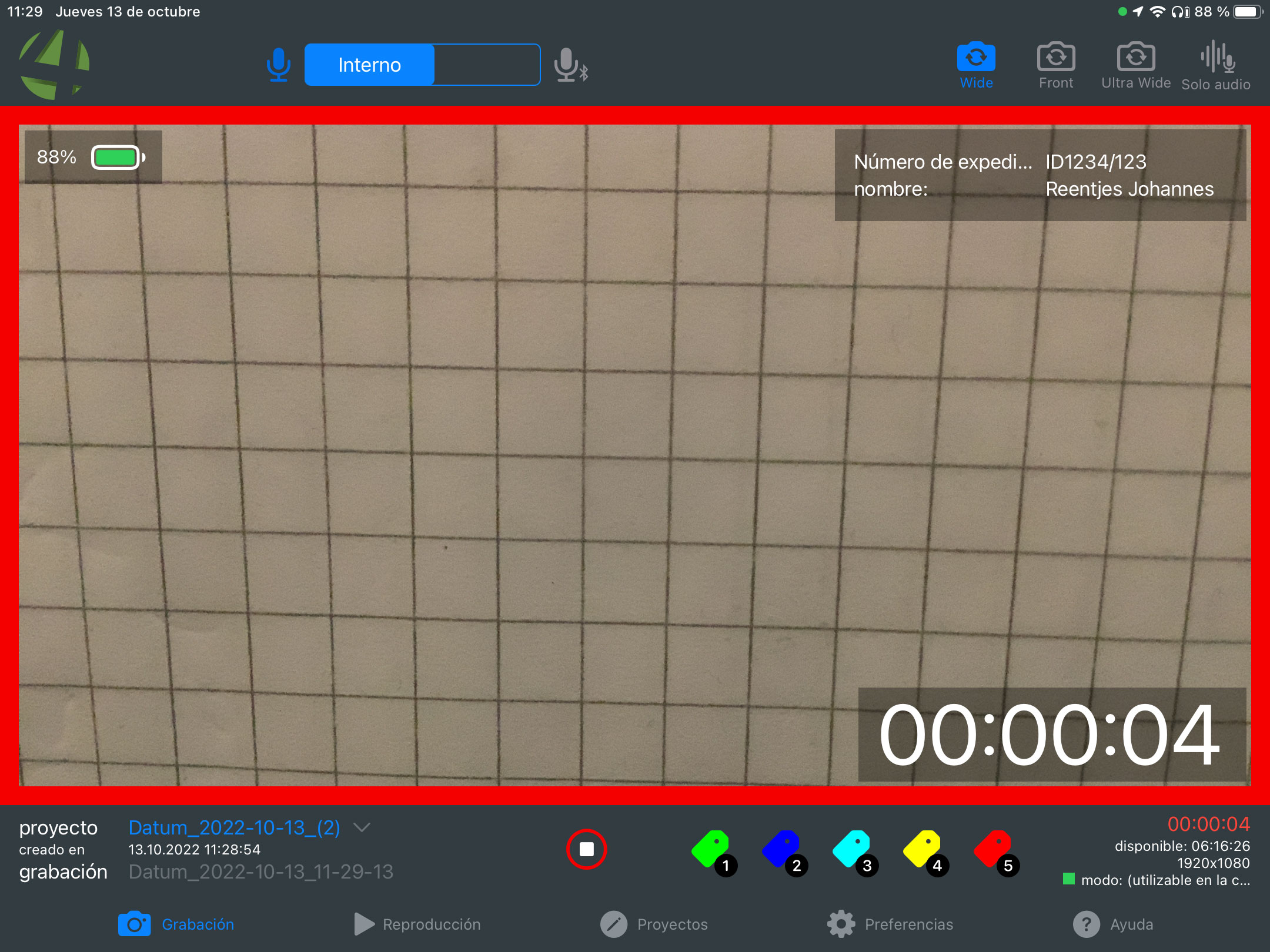Add blue marker tag 2
Image resolution: width=1270 pixels, height=952 pixels.
[784, 853]
